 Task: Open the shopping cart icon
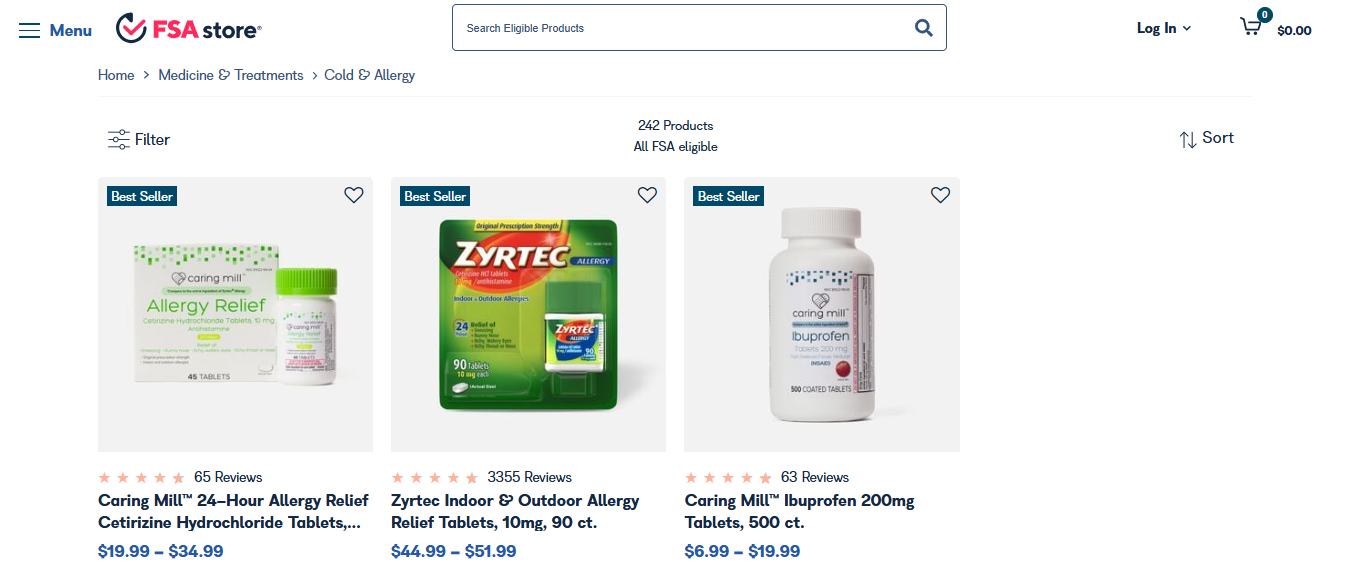pos(1251,27)
